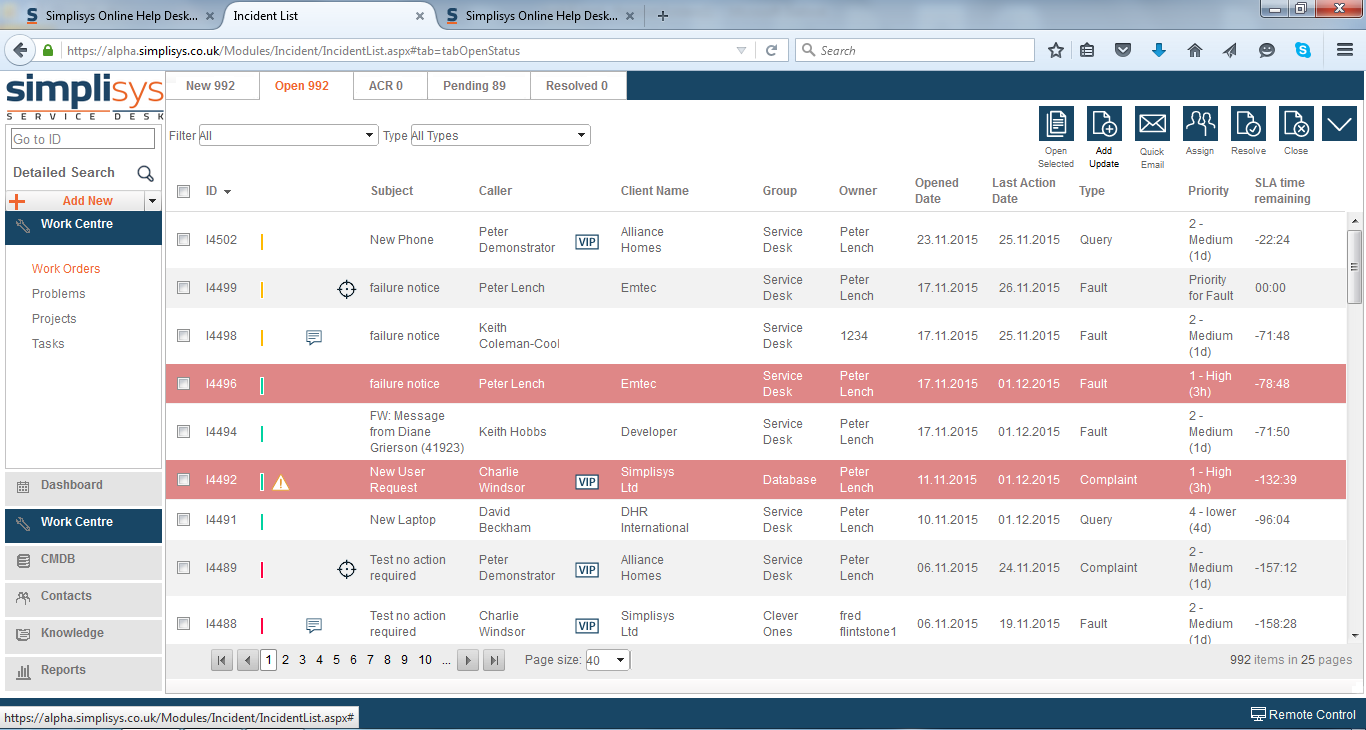This screenshot has height=730, width=1366.
Task: Open the Problems link in Work Centre
Action: click(x=58, y=294)
